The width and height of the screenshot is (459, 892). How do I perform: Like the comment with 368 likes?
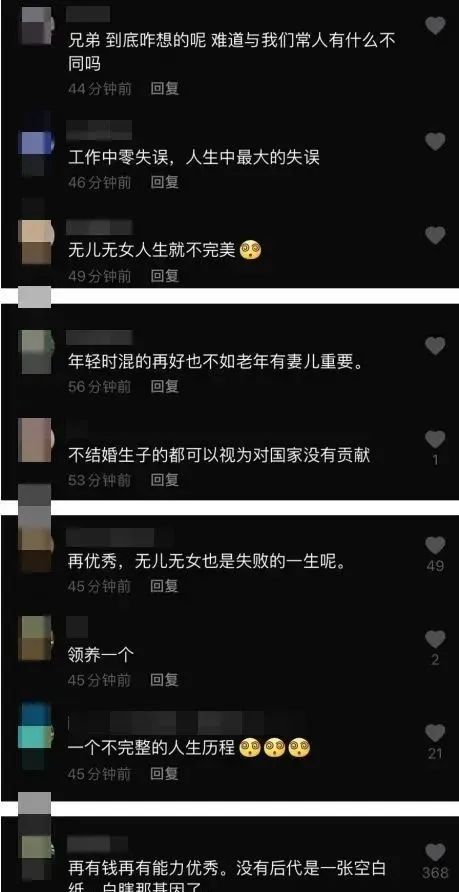(436, 852)
